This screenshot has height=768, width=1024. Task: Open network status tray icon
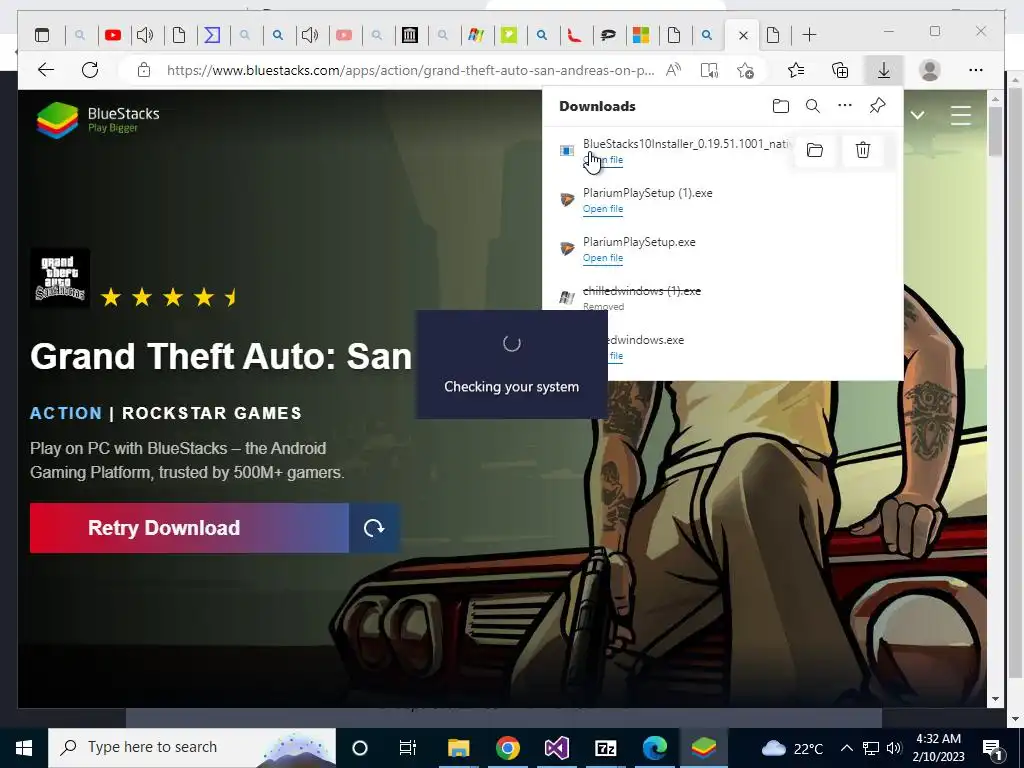pyautogui.click(x=871, y=748)
